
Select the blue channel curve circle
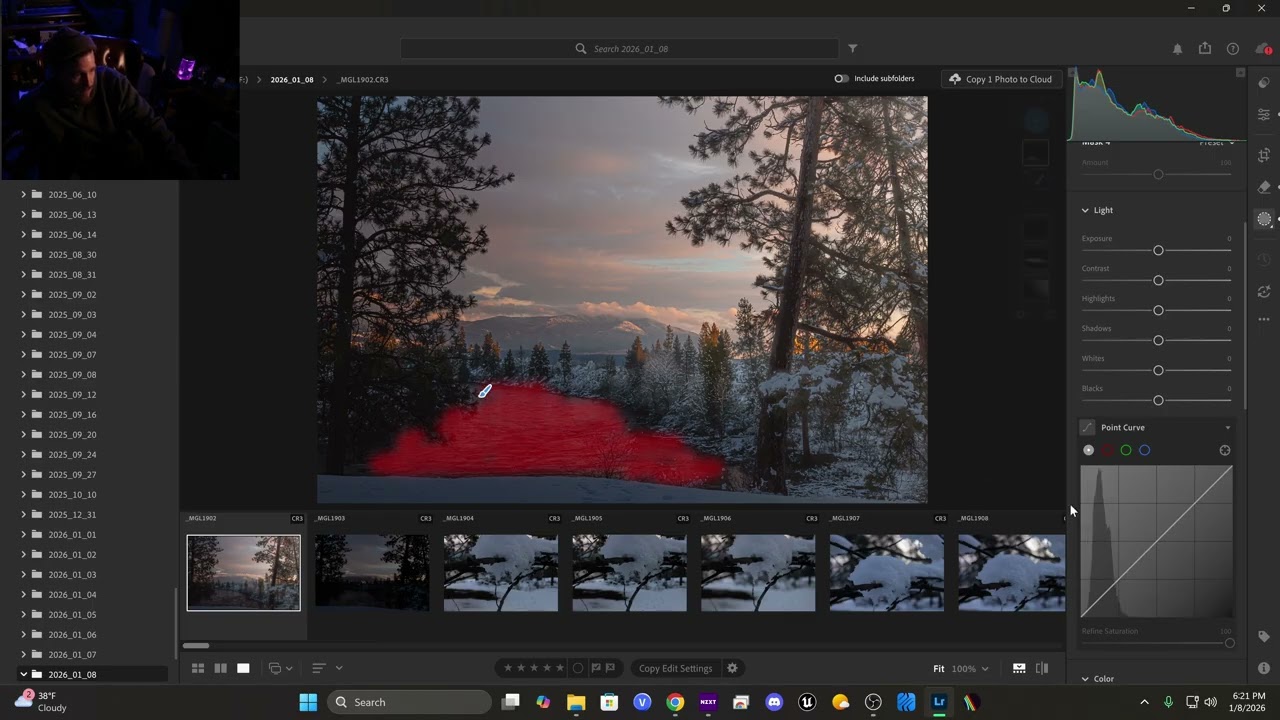[x=1144, y=450]
